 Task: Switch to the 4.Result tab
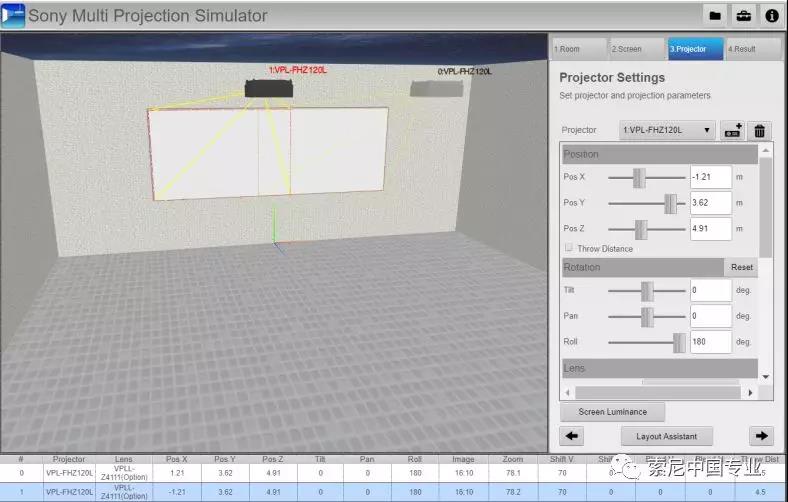click(753, 49)
